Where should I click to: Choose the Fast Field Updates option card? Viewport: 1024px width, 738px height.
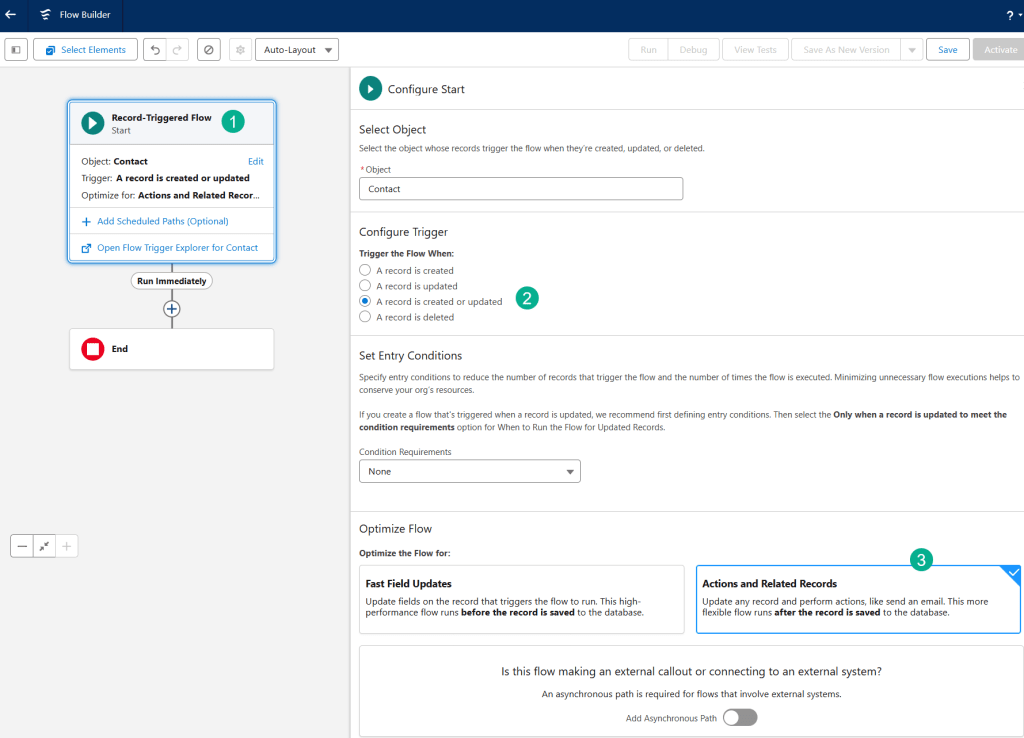[521, 598]
